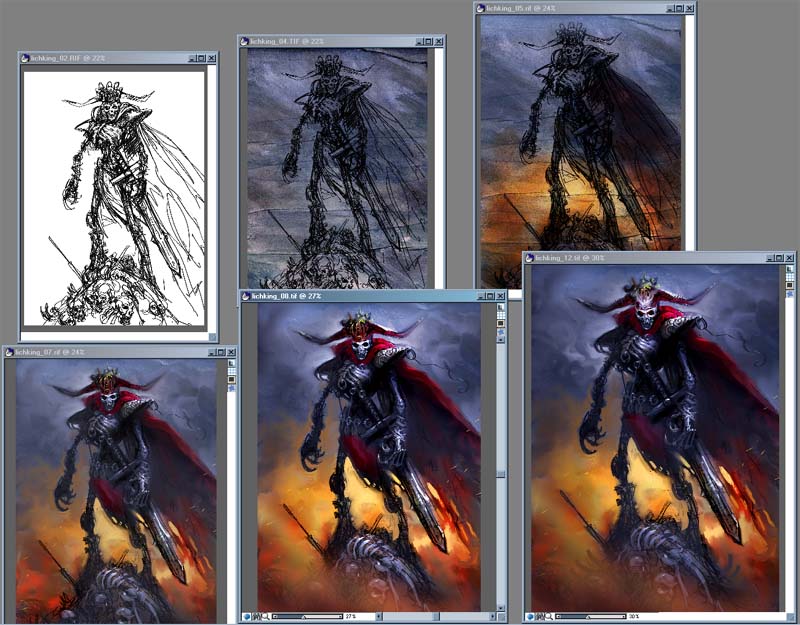This screenshot has height=625, width=800.
Task: Toggle tracing paper in the lichking_08 window
Action: pos(501,307)
